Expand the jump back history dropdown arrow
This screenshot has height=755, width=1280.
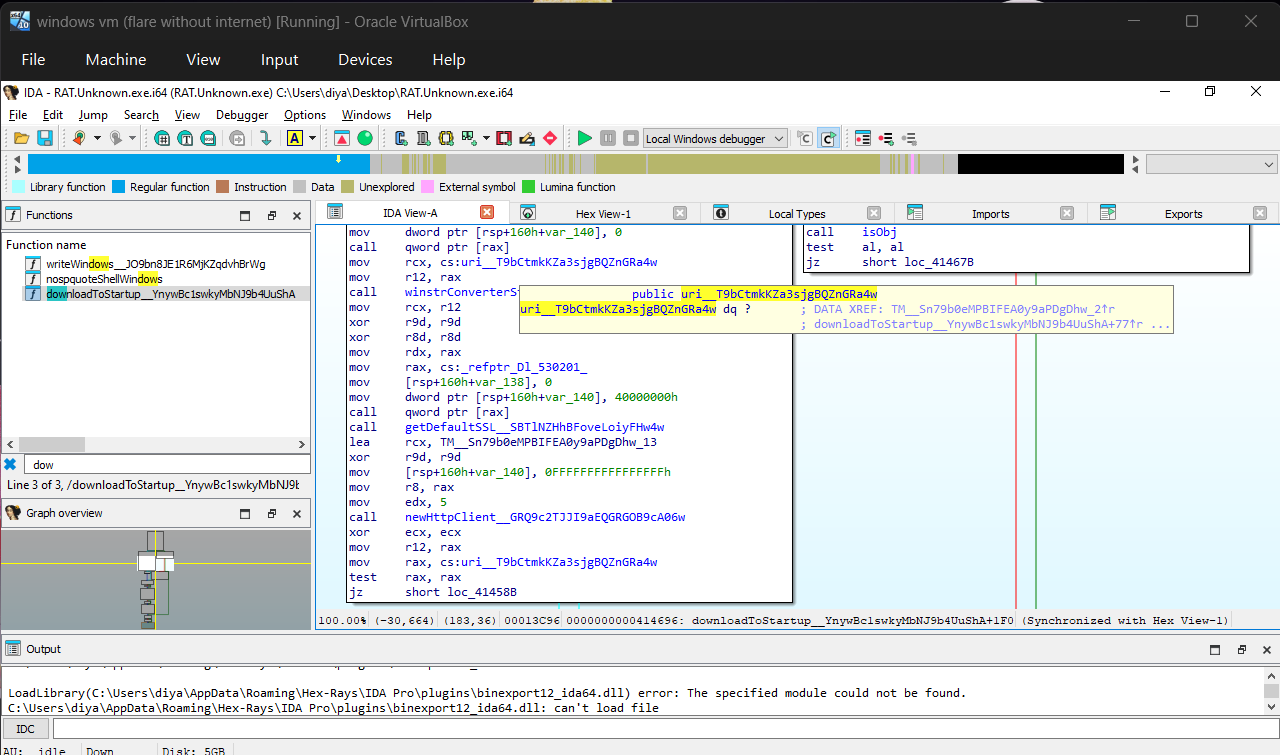point(97,138)
